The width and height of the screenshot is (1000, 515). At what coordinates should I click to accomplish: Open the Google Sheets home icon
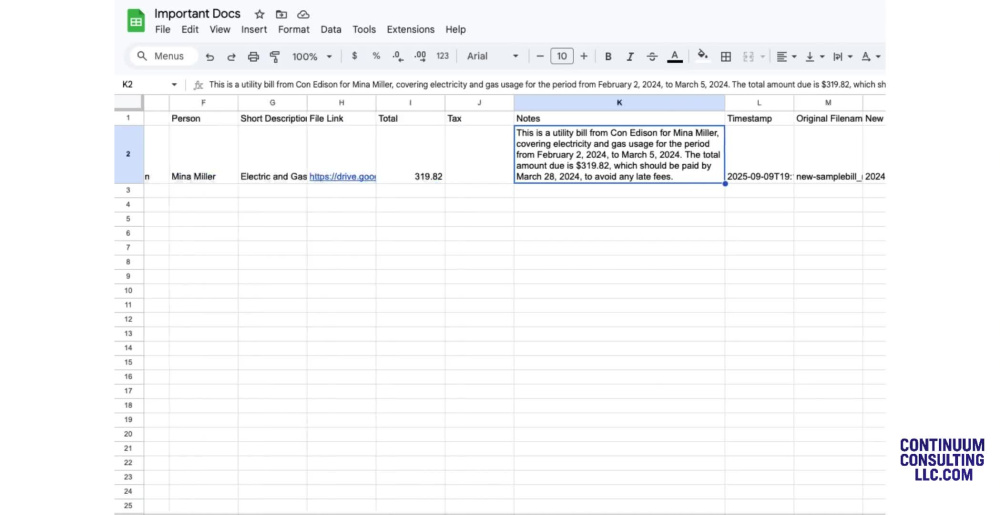click(136, 21)
